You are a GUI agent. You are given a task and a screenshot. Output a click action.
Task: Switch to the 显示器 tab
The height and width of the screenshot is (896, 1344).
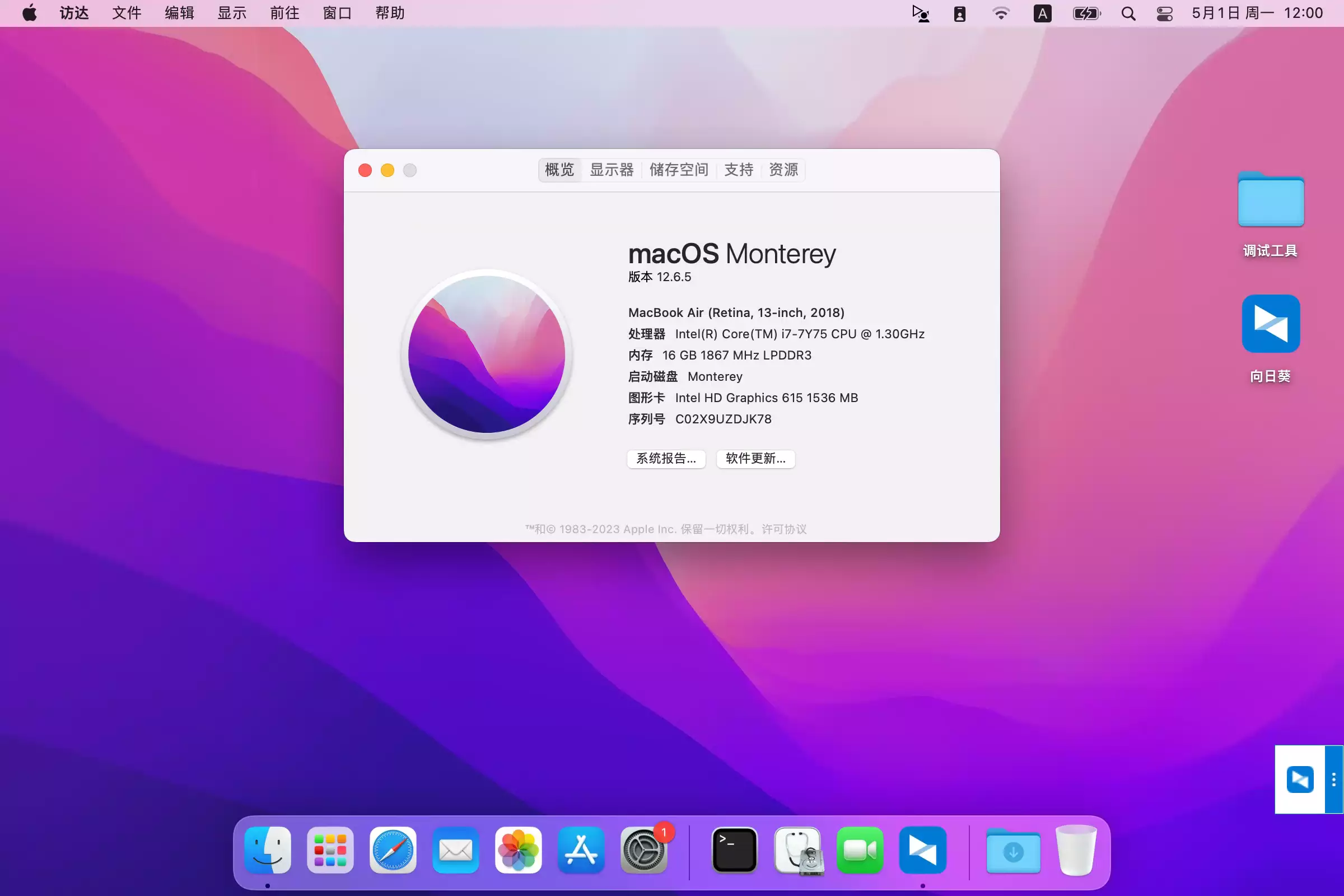(x=612, y=170)
